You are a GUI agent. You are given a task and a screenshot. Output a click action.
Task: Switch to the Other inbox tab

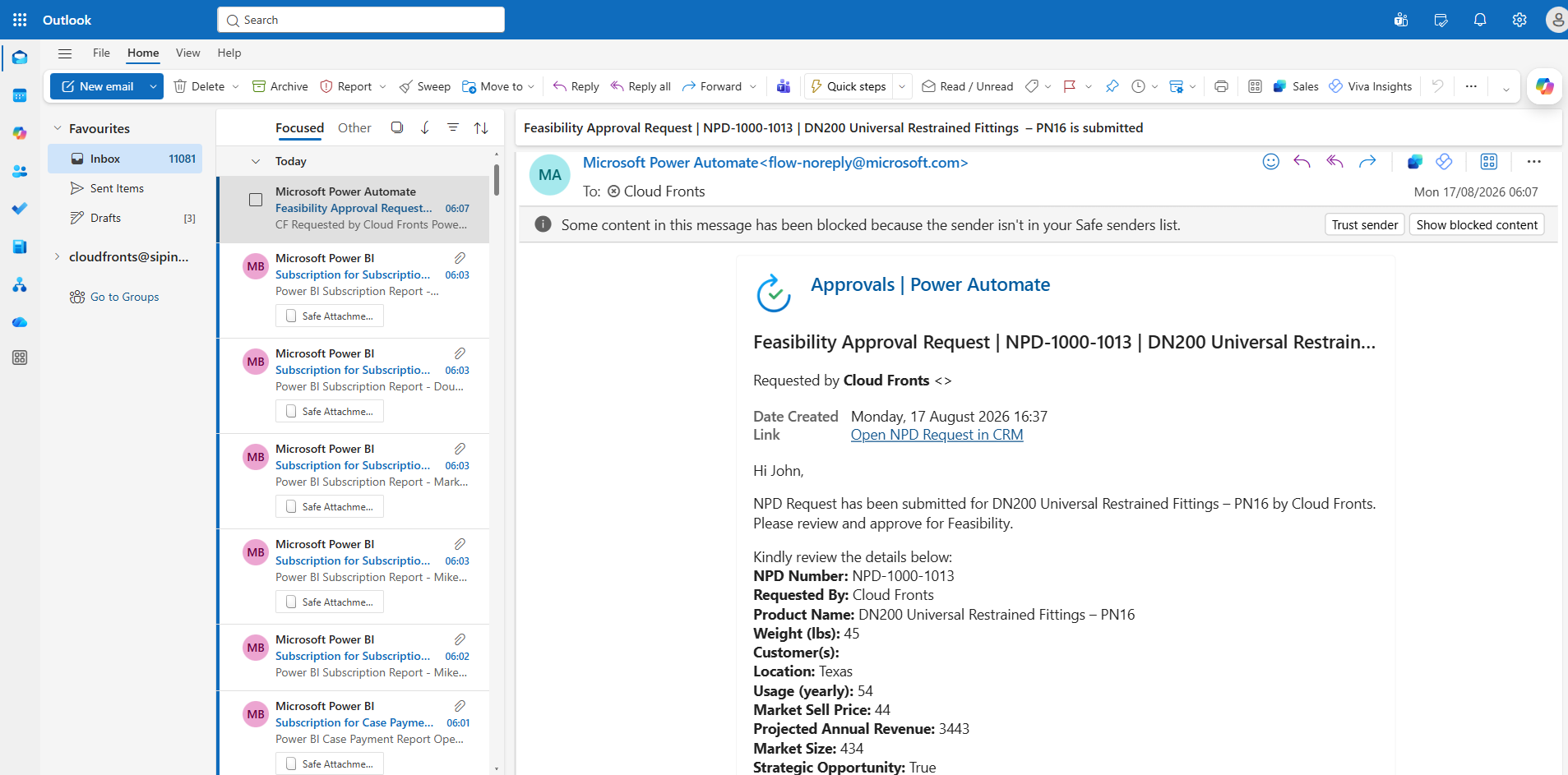pos(354,128)
